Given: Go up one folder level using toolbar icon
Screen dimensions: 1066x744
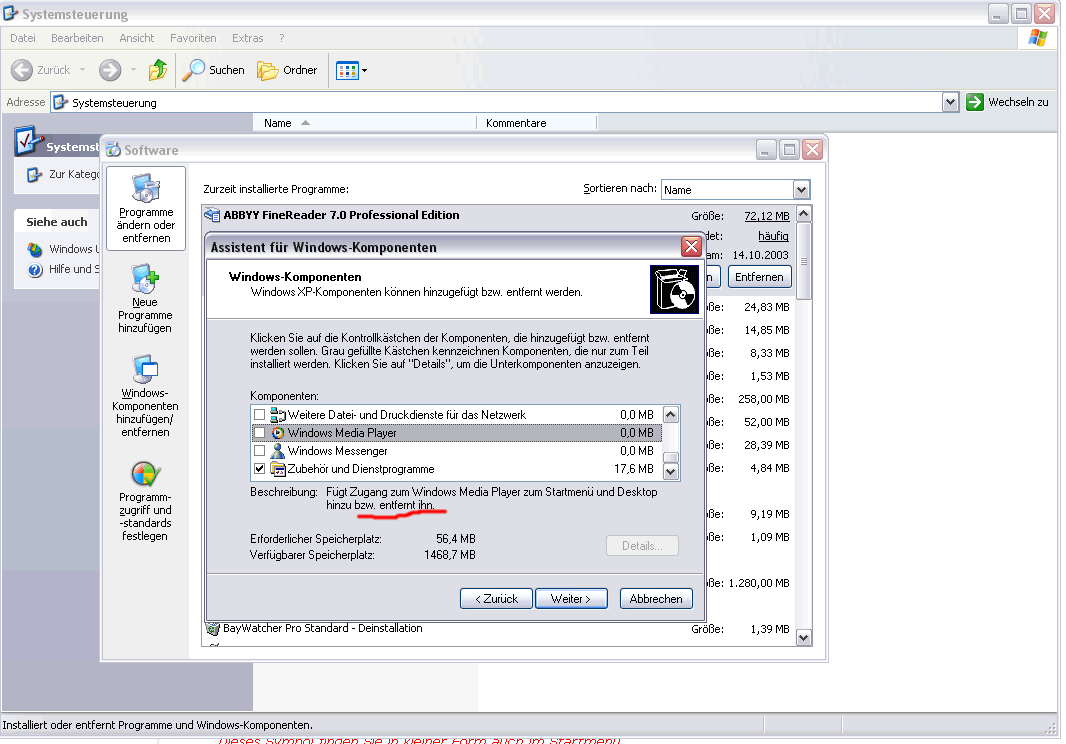Looking at the screenshot, I should click(158, 69).
